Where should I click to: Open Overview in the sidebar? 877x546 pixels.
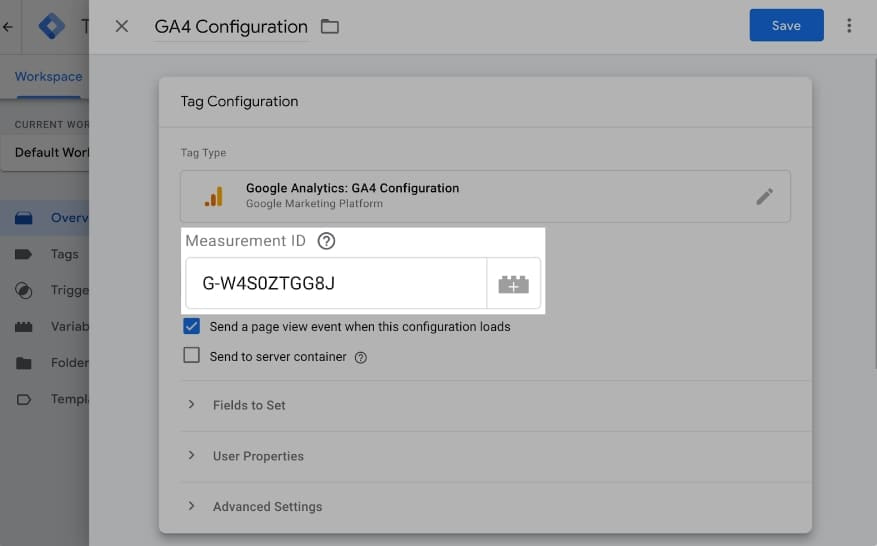point(44,218)
